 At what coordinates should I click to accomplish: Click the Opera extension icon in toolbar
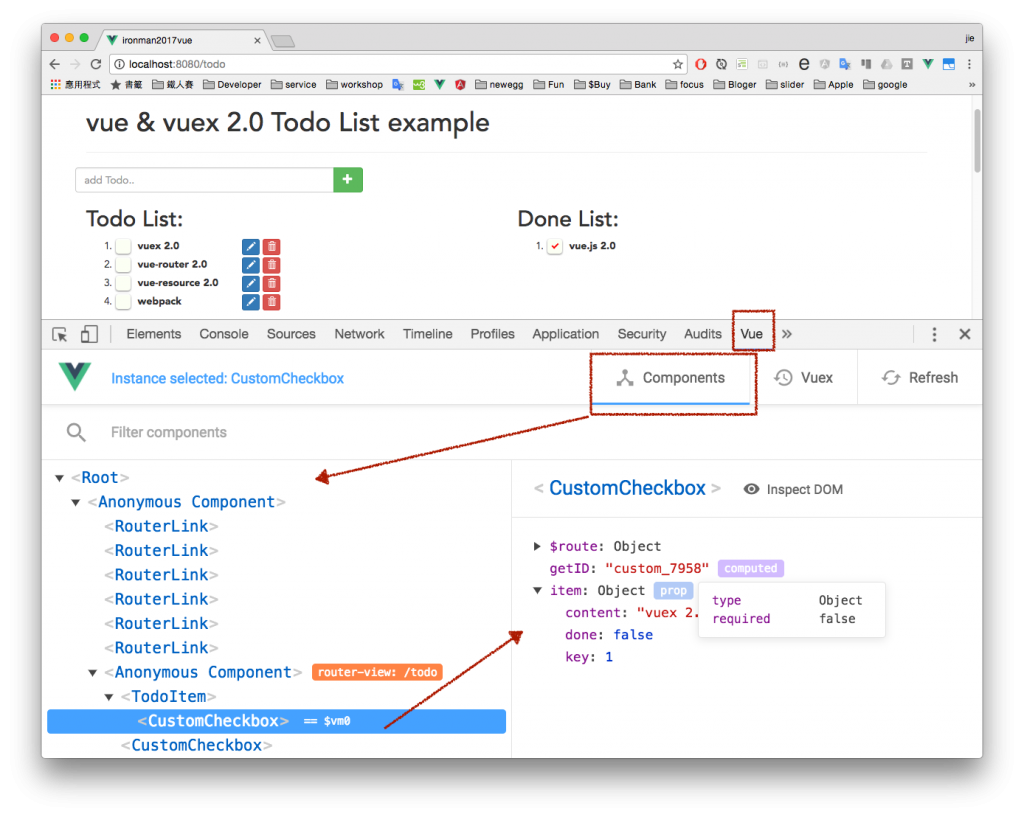[701, 64]
